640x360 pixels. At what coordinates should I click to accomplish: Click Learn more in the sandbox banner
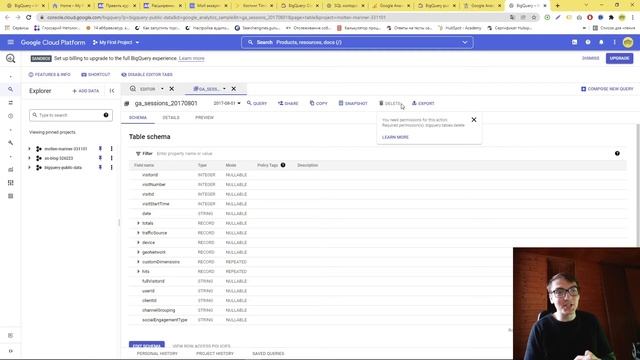point(191,58)
